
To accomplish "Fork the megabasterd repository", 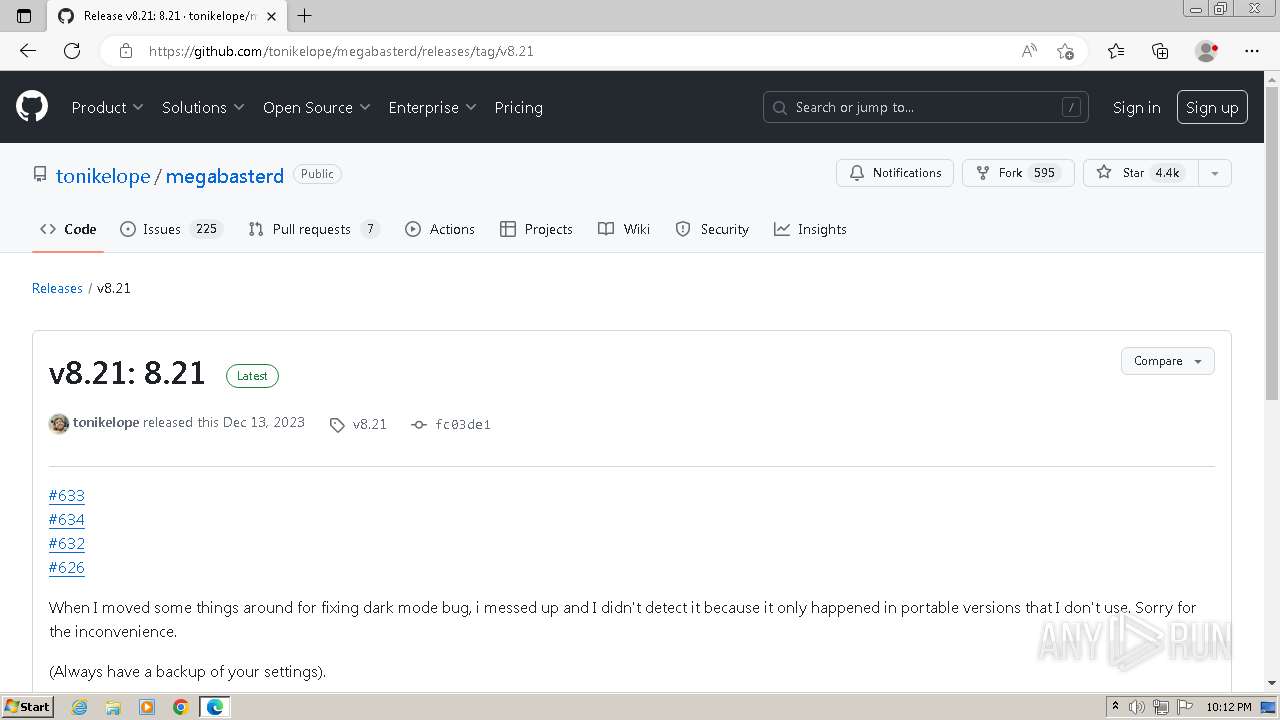I will pyautogui.click(x=1017, y=173).
